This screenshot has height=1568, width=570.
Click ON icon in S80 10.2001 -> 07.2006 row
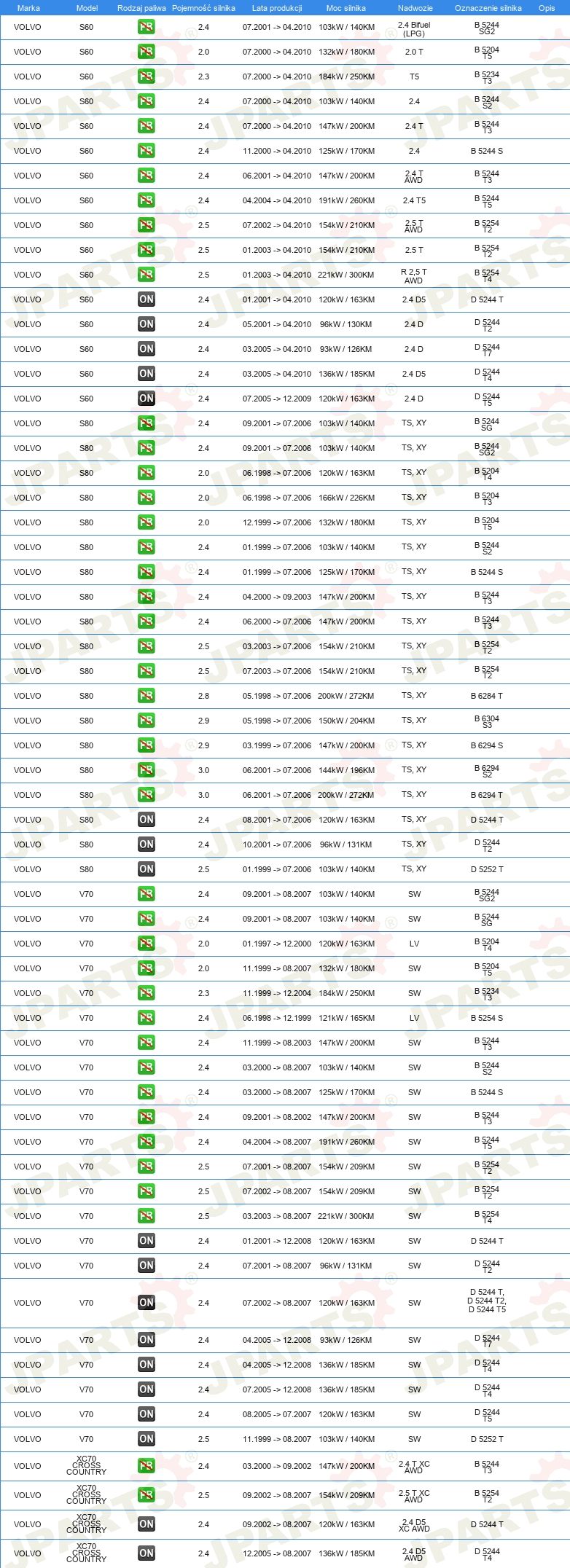(x=147, y=844)
